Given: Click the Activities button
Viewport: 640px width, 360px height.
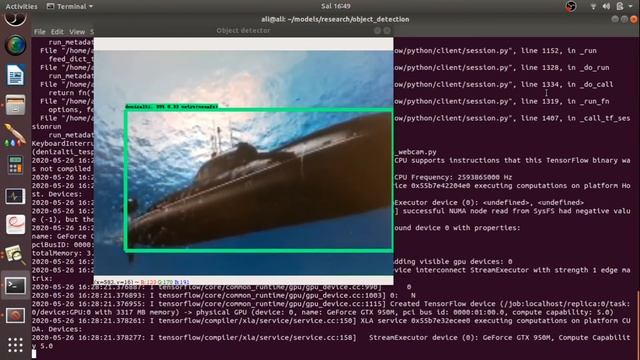Looking at the screenshot, I should click(x=21, y=6).
